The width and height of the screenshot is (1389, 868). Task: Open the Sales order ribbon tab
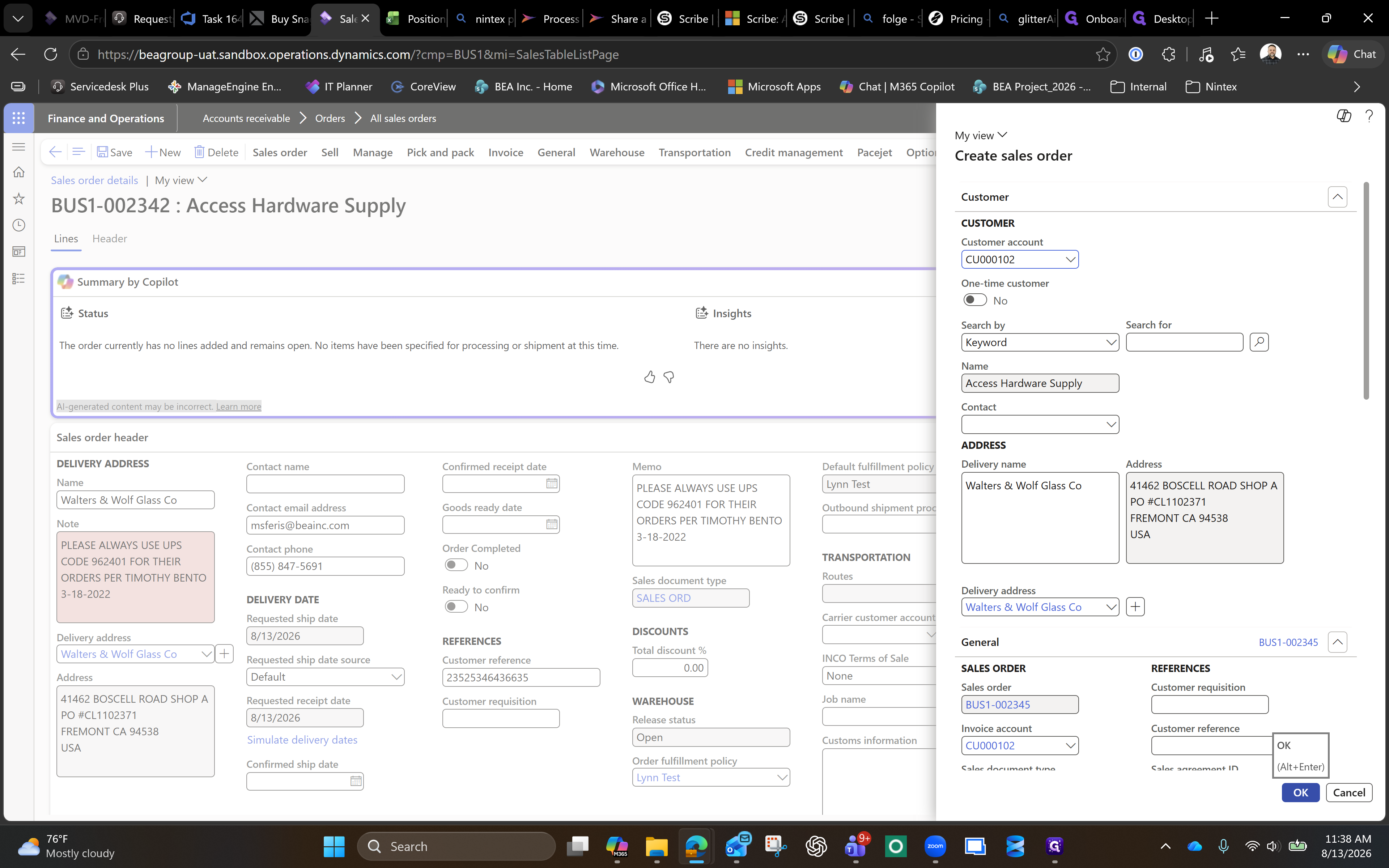280,152
